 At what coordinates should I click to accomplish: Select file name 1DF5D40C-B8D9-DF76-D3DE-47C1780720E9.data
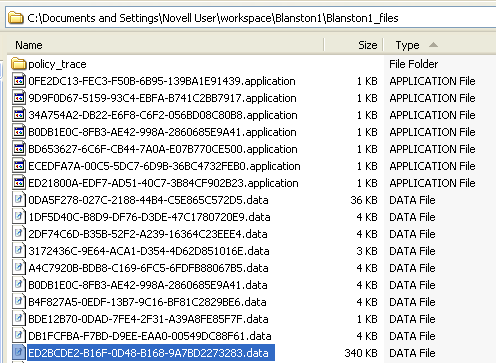[149, 217]
